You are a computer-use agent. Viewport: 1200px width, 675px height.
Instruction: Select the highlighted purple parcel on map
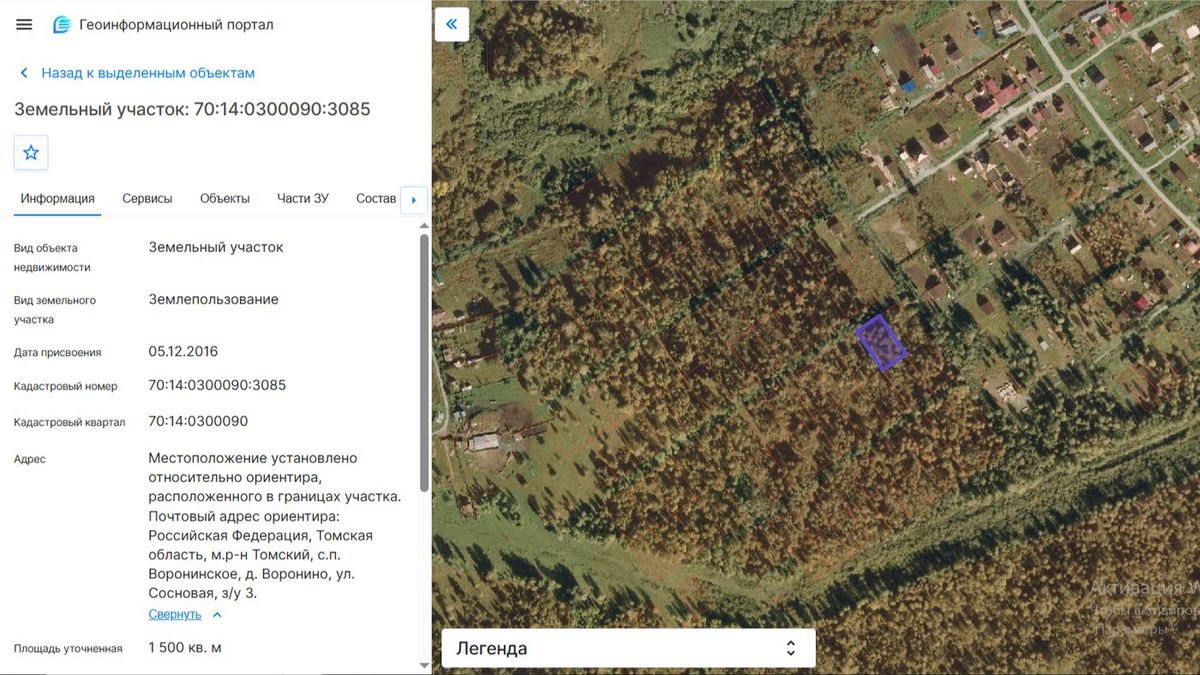point(881,343)
